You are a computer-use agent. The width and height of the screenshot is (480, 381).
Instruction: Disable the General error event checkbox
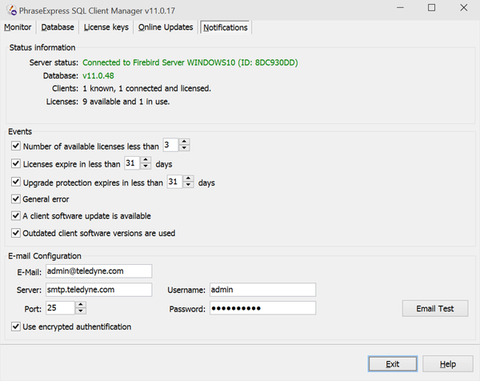16,199
